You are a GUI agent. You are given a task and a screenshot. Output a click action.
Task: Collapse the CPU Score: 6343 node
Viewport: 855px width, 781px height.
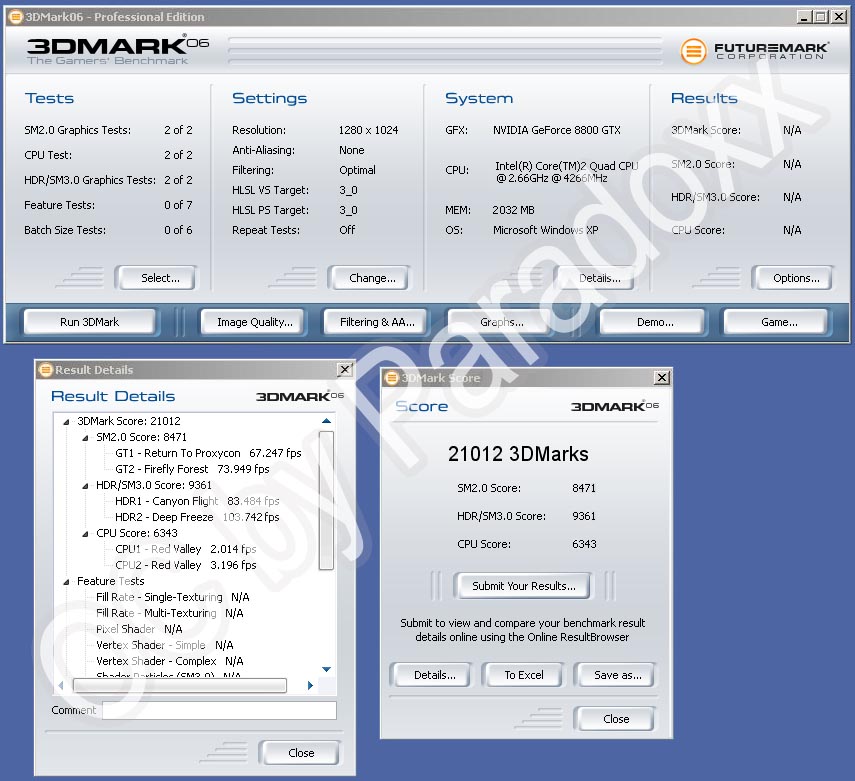click(x=86, y=534)
